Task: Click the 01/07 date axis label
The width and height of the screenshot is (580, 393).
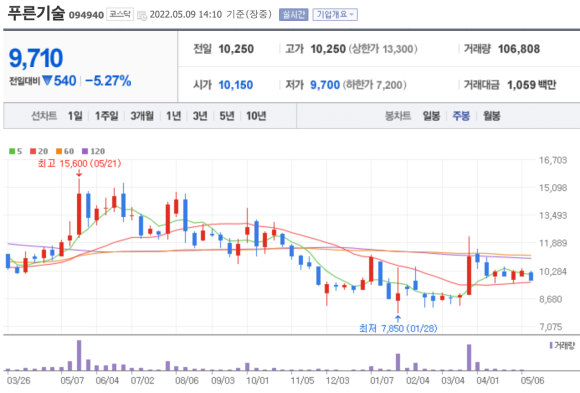Action: click(382, 380)
